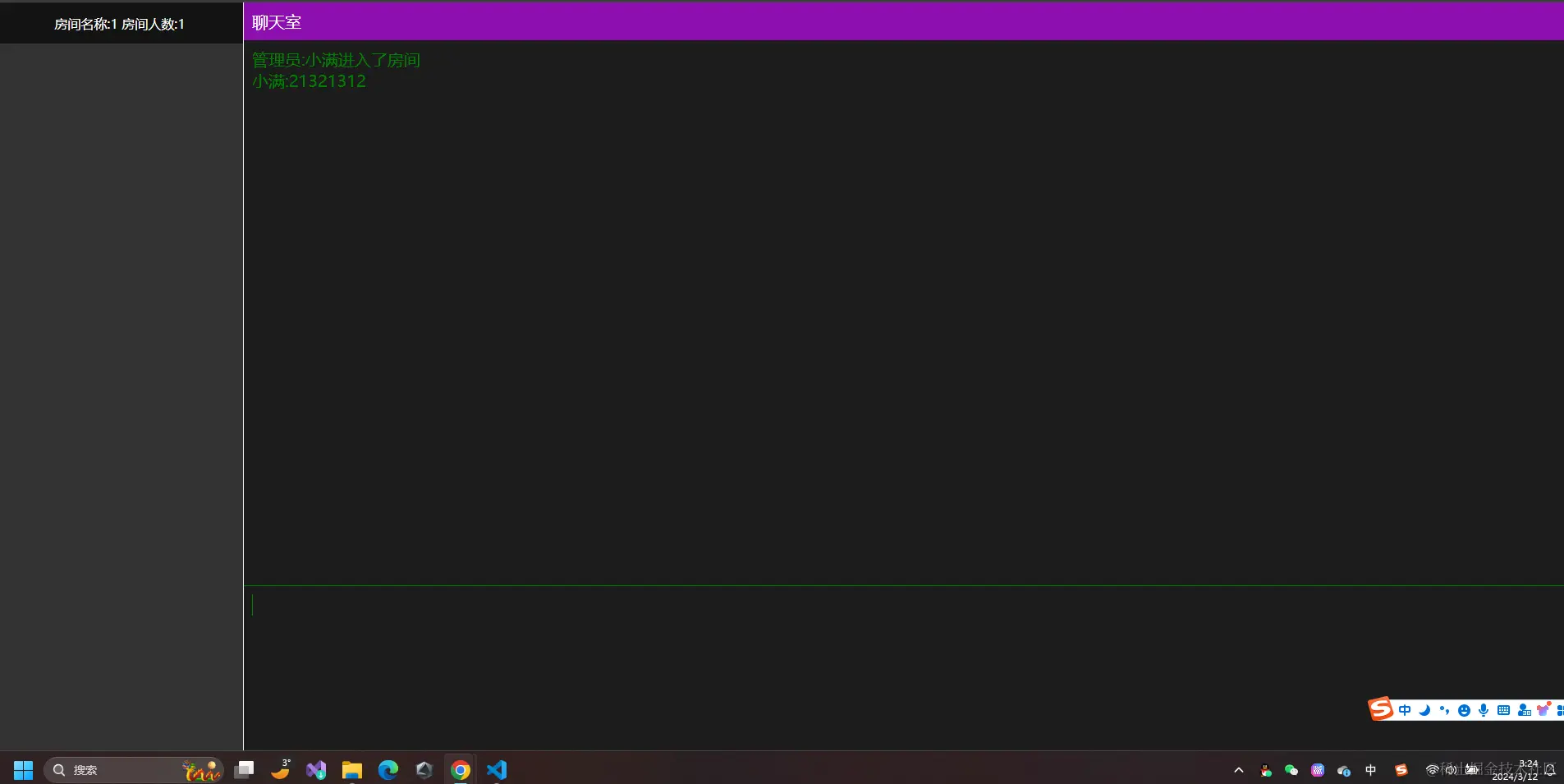Click the 中 input indicator in the tray
The image size is (1564, 784).
(x=1370, y=770)
